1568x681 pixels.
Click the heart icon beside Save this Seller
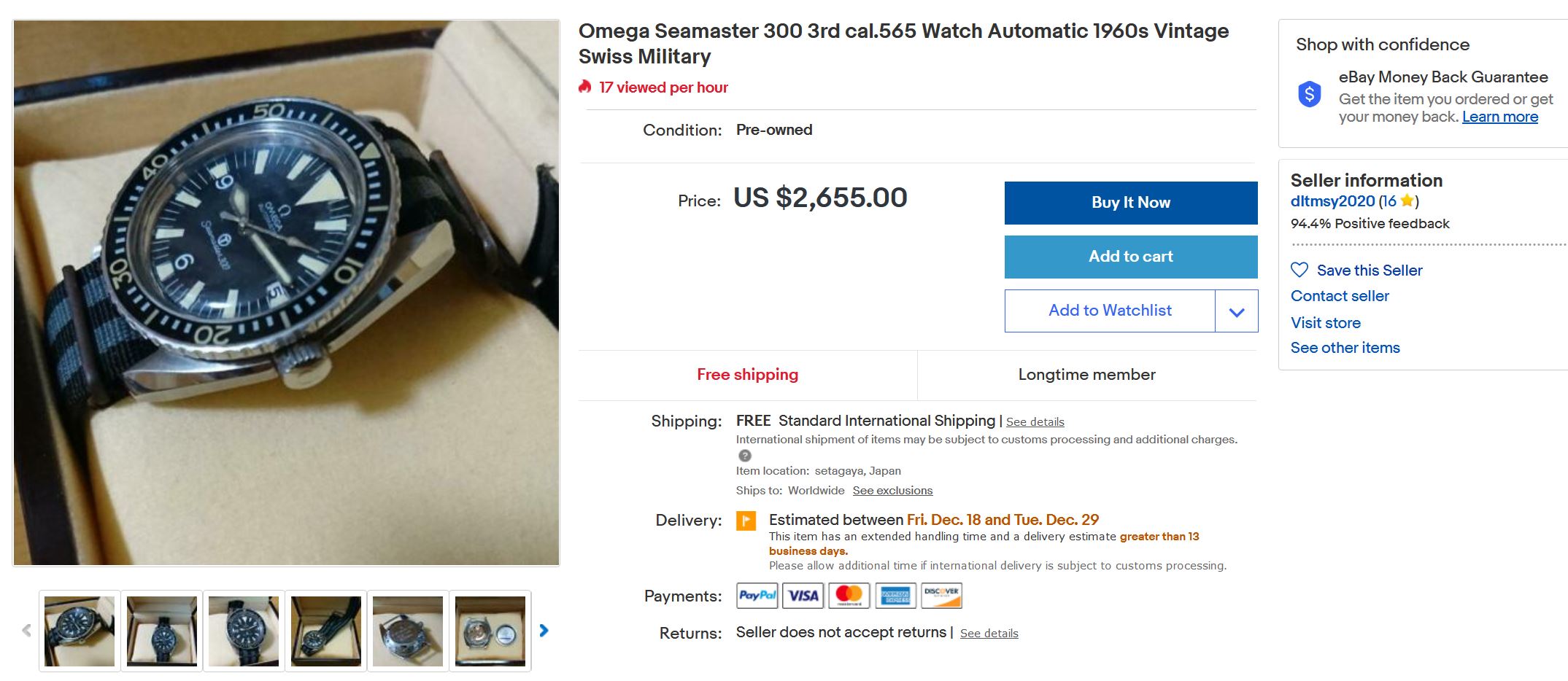(1299, 270)
